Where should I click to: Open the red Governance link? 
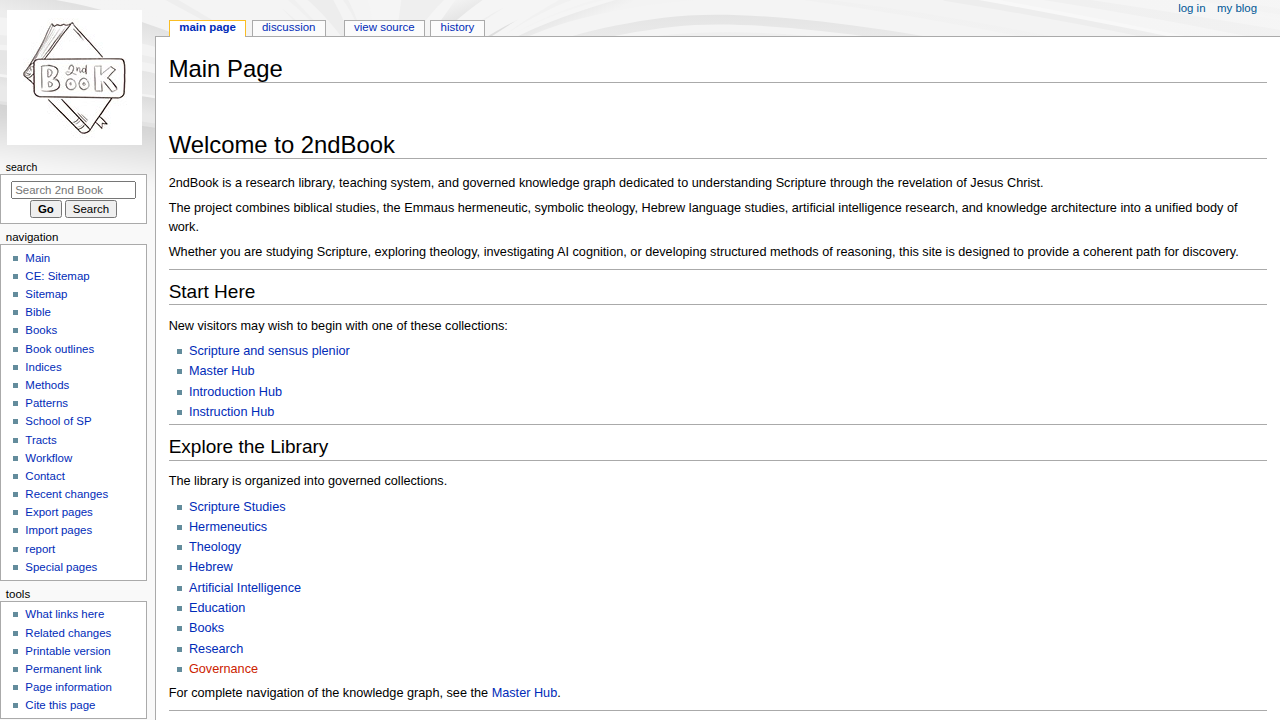point(223,669)
